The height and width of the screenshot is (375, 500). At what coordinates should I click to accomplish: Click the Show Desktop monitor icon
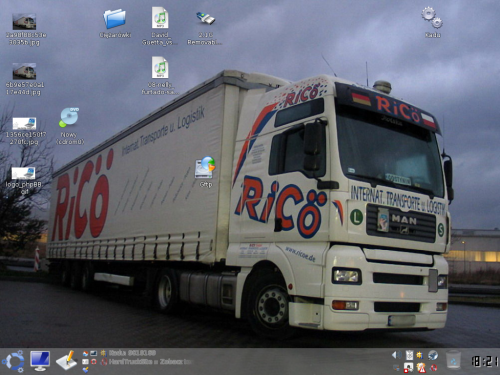point(40,361)
